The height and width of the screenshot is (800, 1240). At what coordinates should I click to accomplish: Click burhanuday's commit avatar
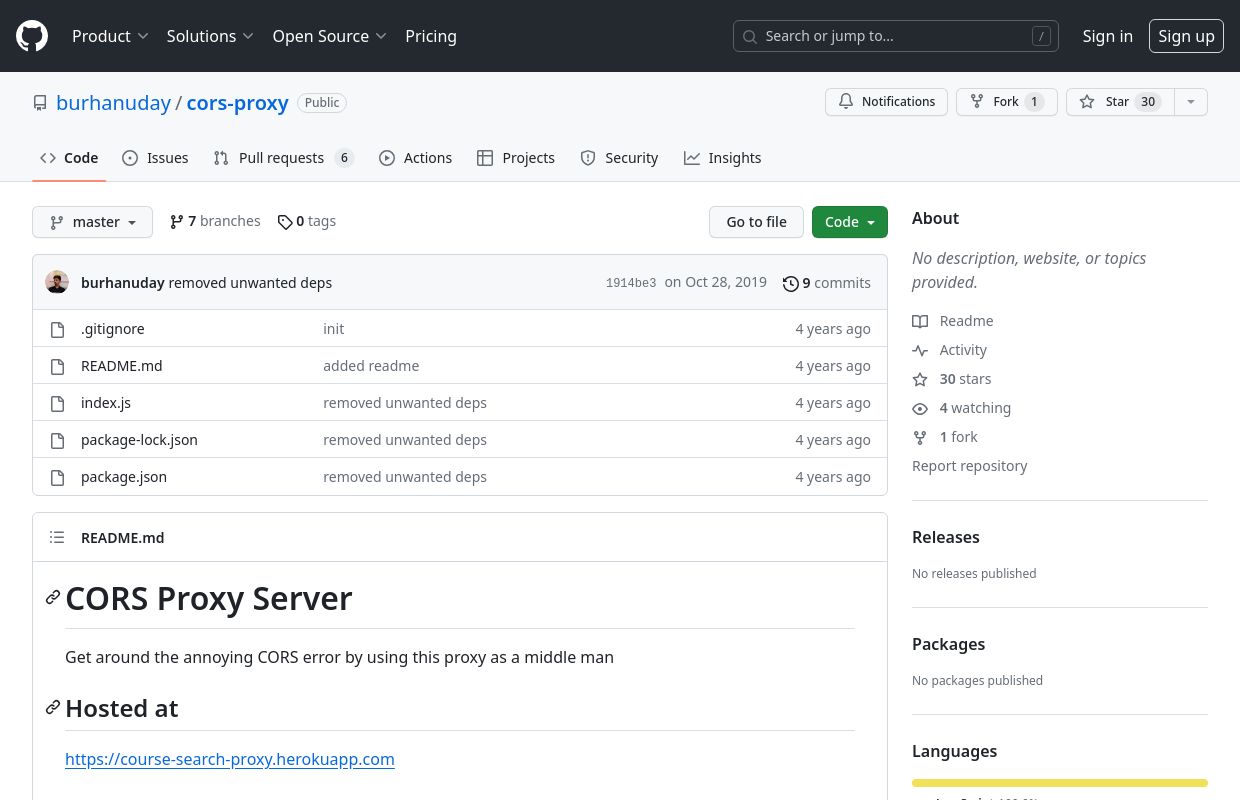pos(57,282)
